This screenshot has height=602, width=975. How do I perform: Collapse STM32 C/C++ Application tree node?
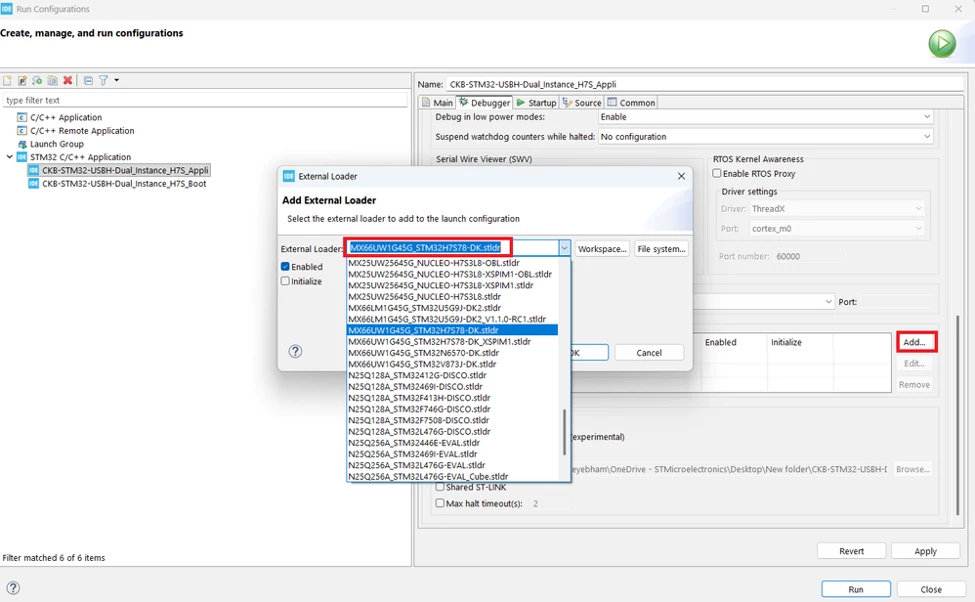[9, 157]
